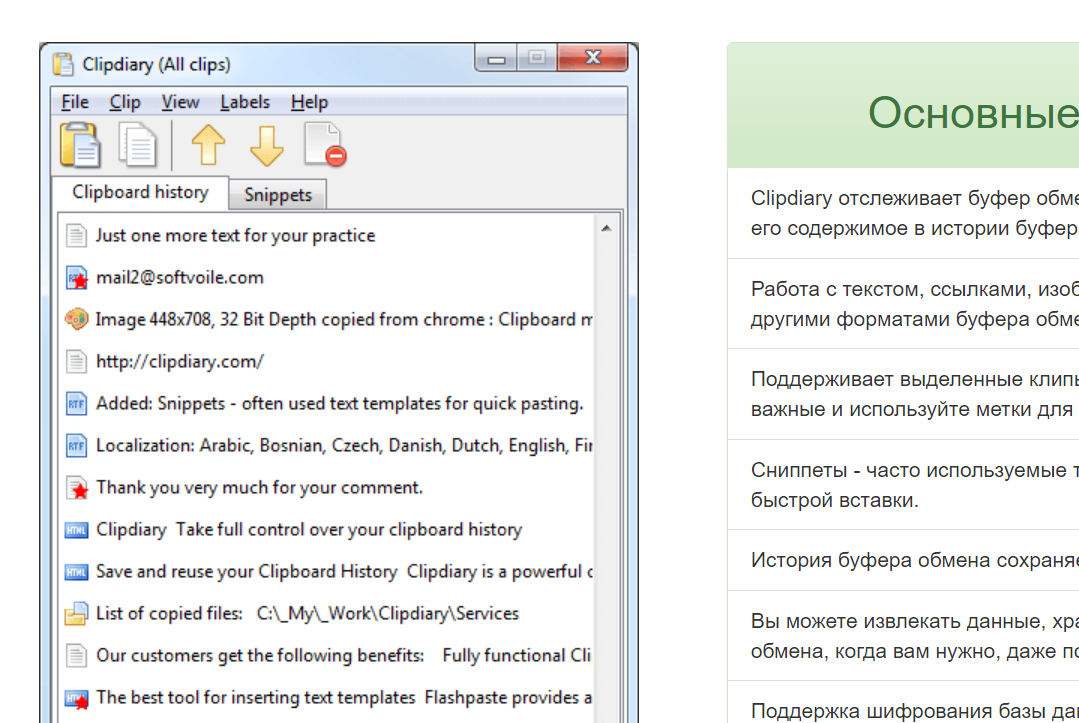
Task: Click the 'Основные' heading on the web page
Action: tap(973, 113)
